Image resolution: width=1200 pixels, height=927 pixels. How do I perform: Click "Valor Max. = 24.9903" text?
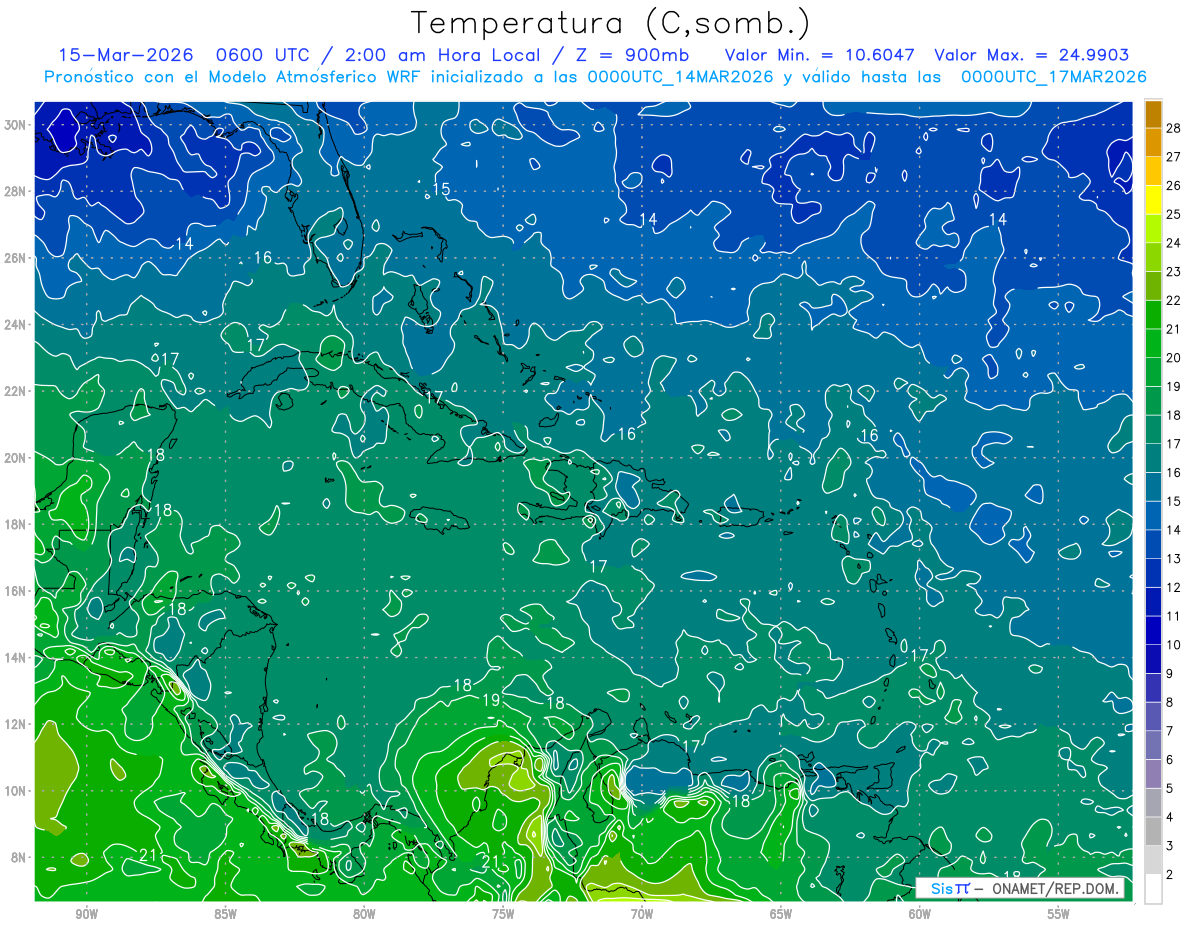(x=1031, y=55)
